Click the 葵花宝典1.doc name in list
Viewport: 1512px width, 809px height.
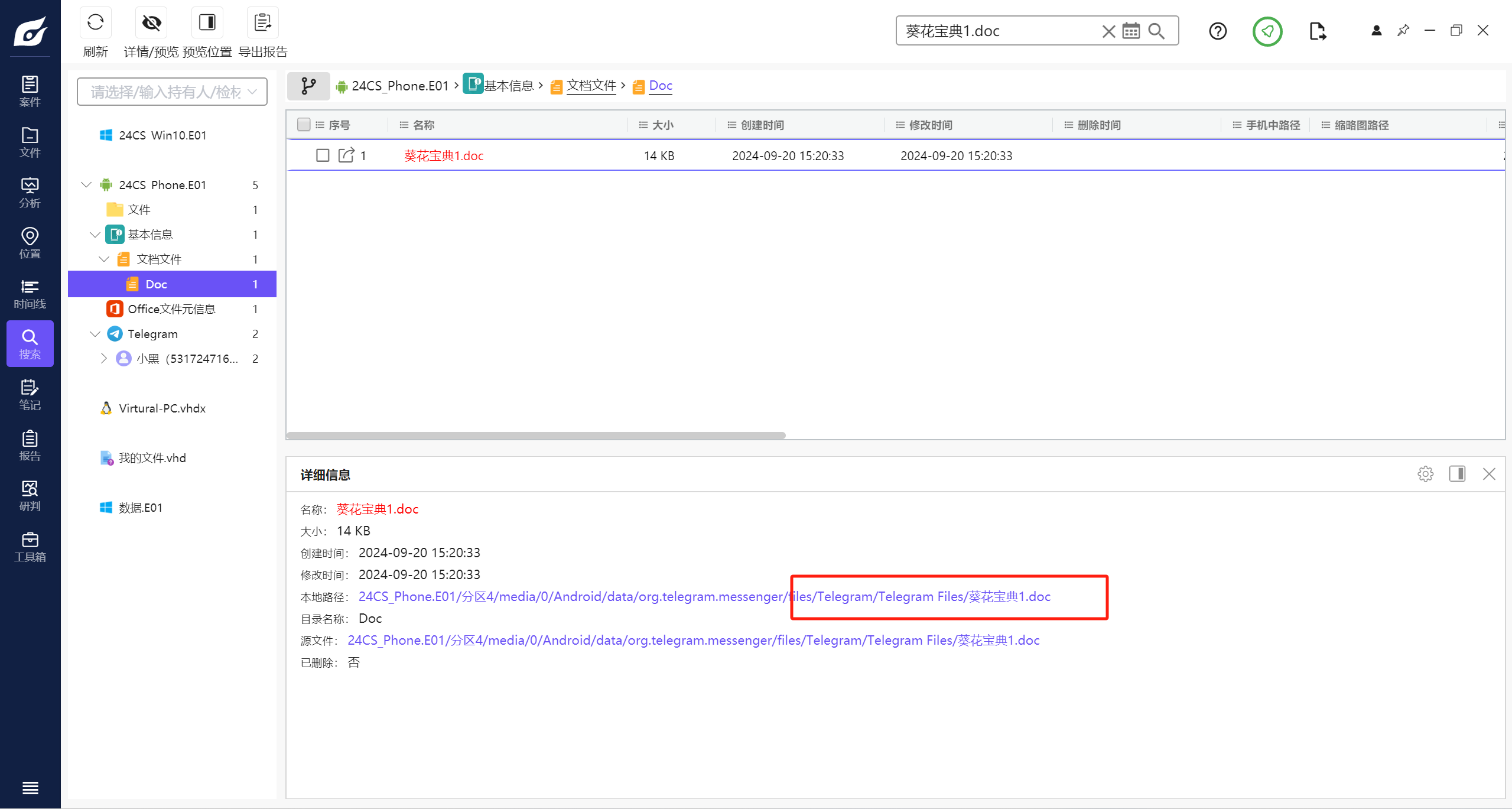pyautogui.click(x=444, y=156)
